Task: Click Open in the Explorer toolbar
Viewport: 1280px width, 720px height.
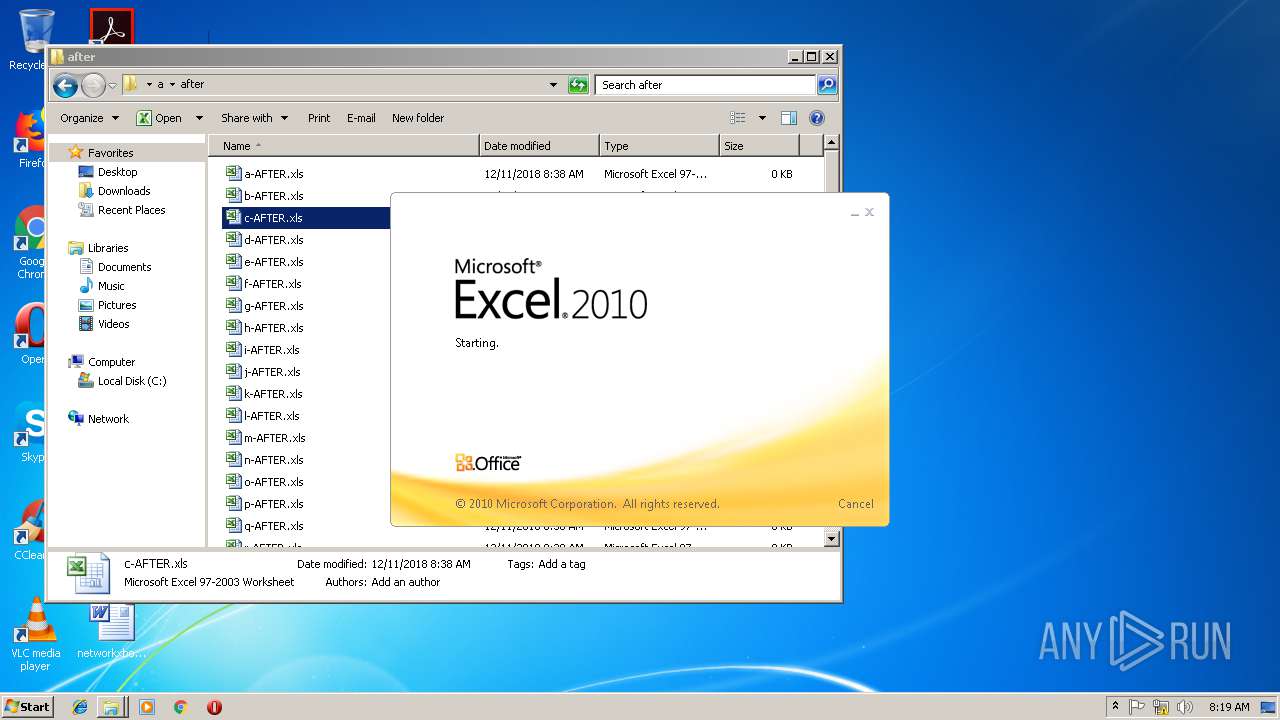Action: [x=160, y=118]
